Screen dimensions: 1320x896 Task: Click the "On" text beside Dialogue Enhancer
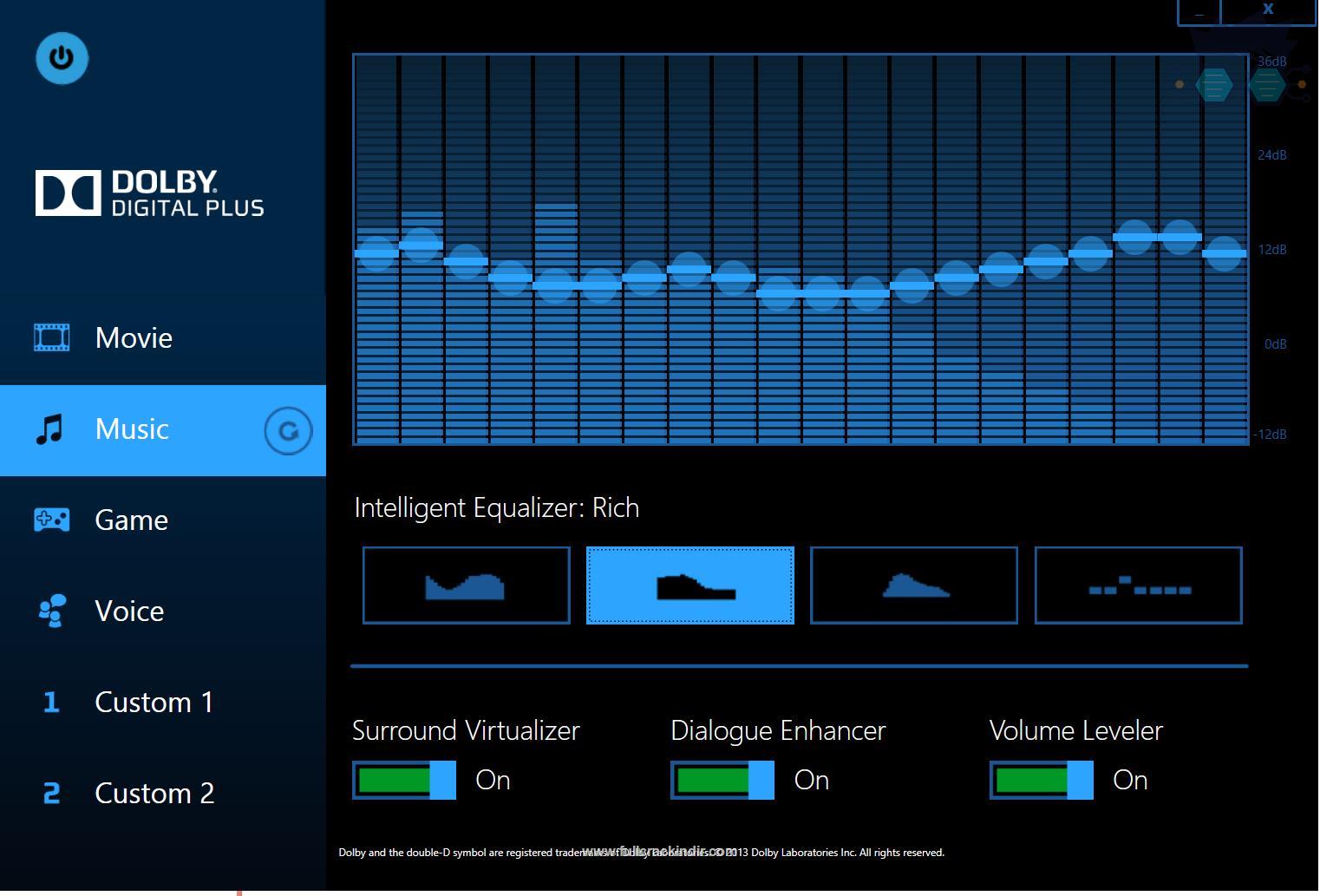[812, 781]
